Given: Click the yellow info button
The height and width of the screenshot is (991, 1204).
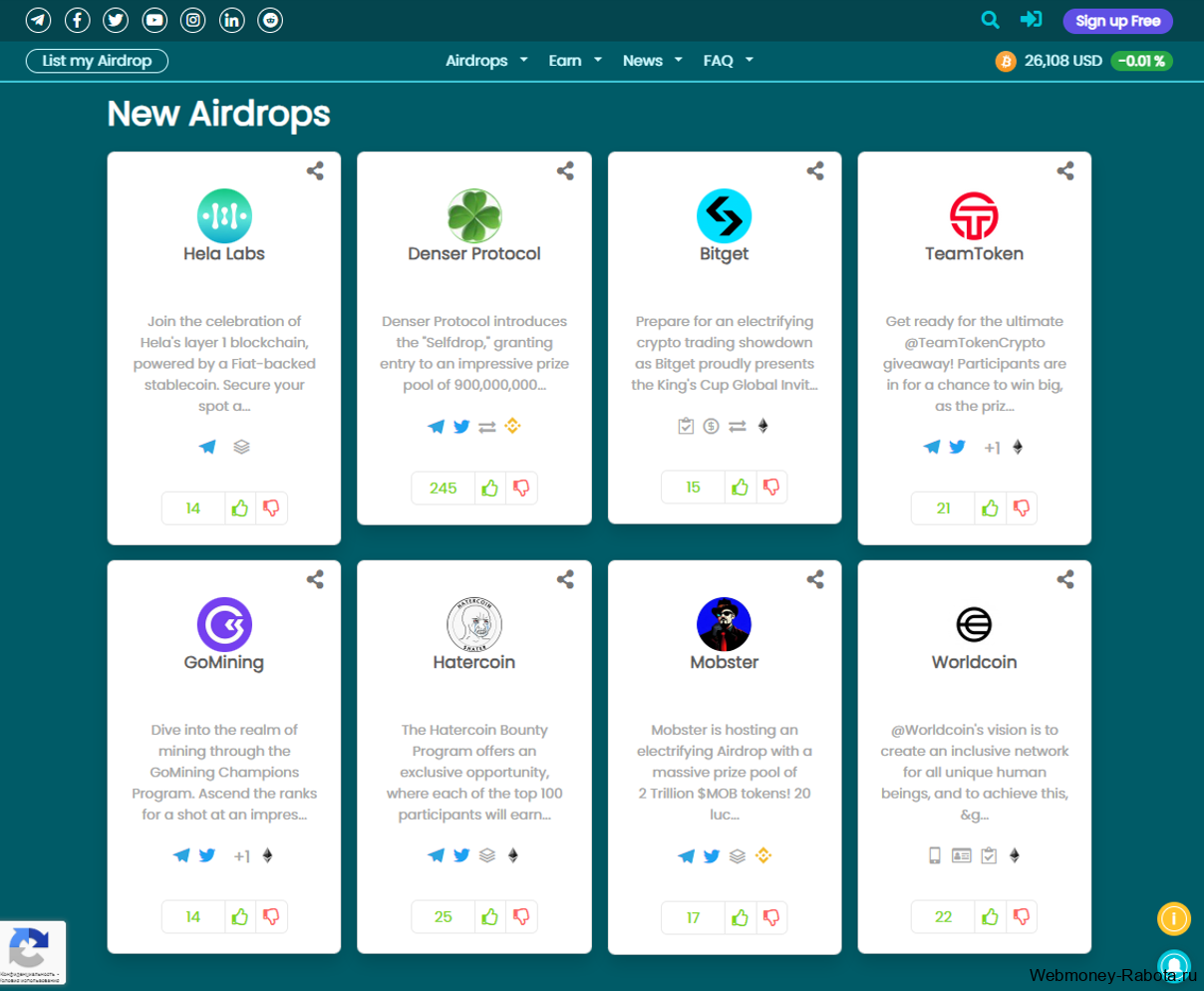Looking at the screenshot, I should click(1174, 918).
